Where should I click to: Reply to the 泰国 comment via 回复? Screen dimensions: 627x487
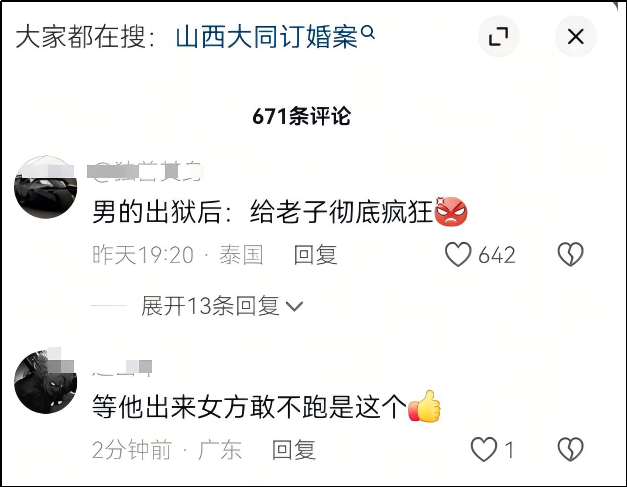click(315, 255)
